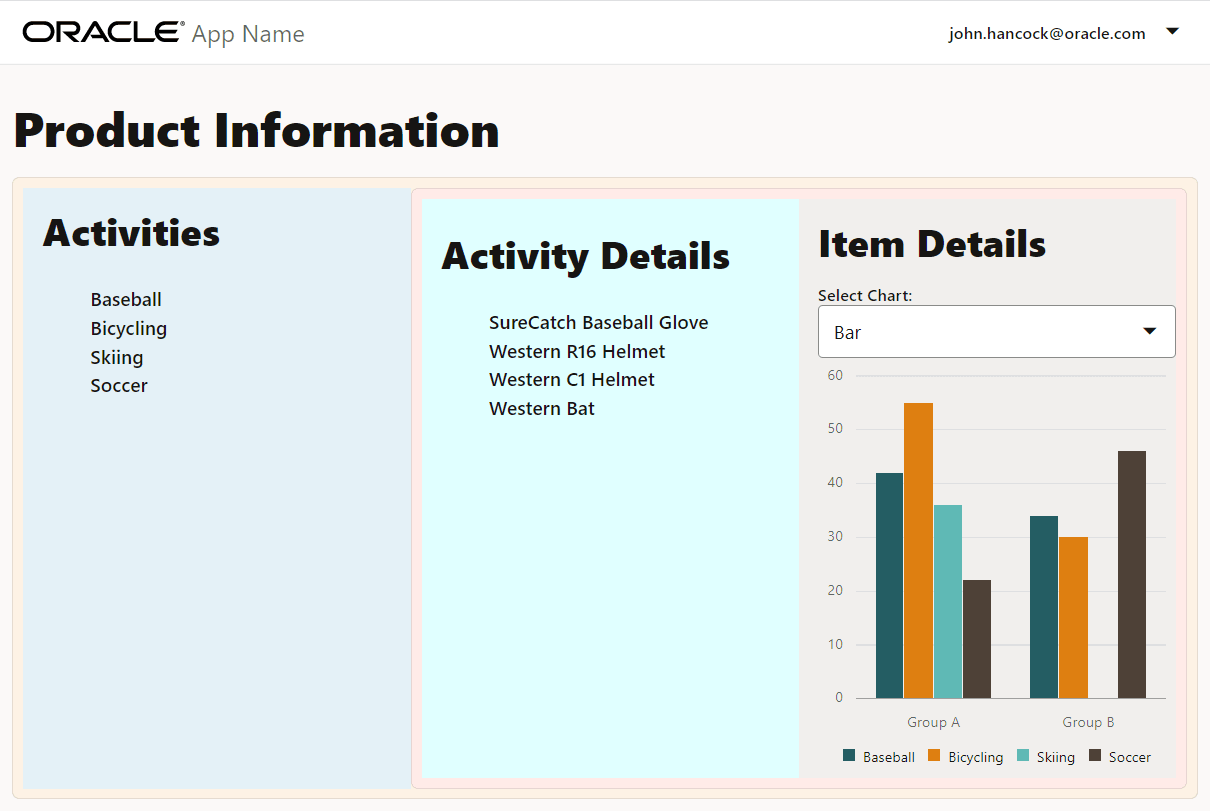Click Group A Baseball bar

[889, 585]
